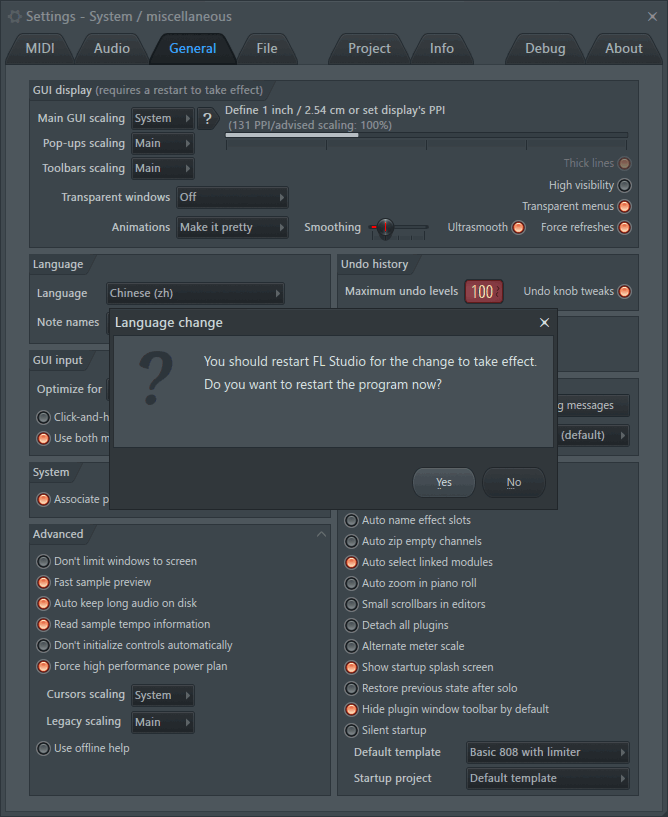The height and width of the screenshot is (817, 668).
Task: Click the Maximum undo levels value field
Action: 483,290
